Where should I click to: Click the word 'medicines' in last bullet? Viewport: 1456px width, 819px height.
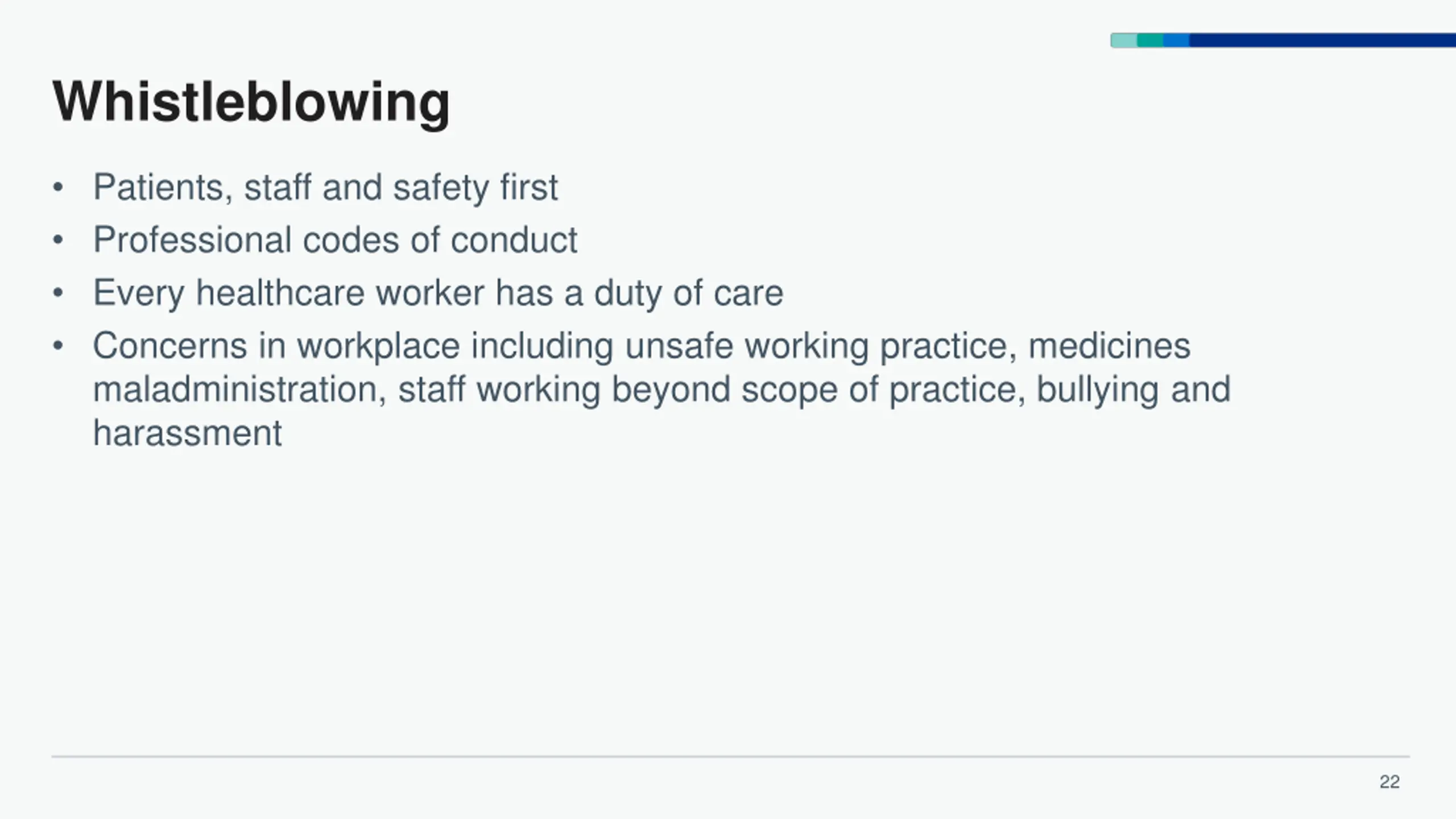pos(1109,345)
